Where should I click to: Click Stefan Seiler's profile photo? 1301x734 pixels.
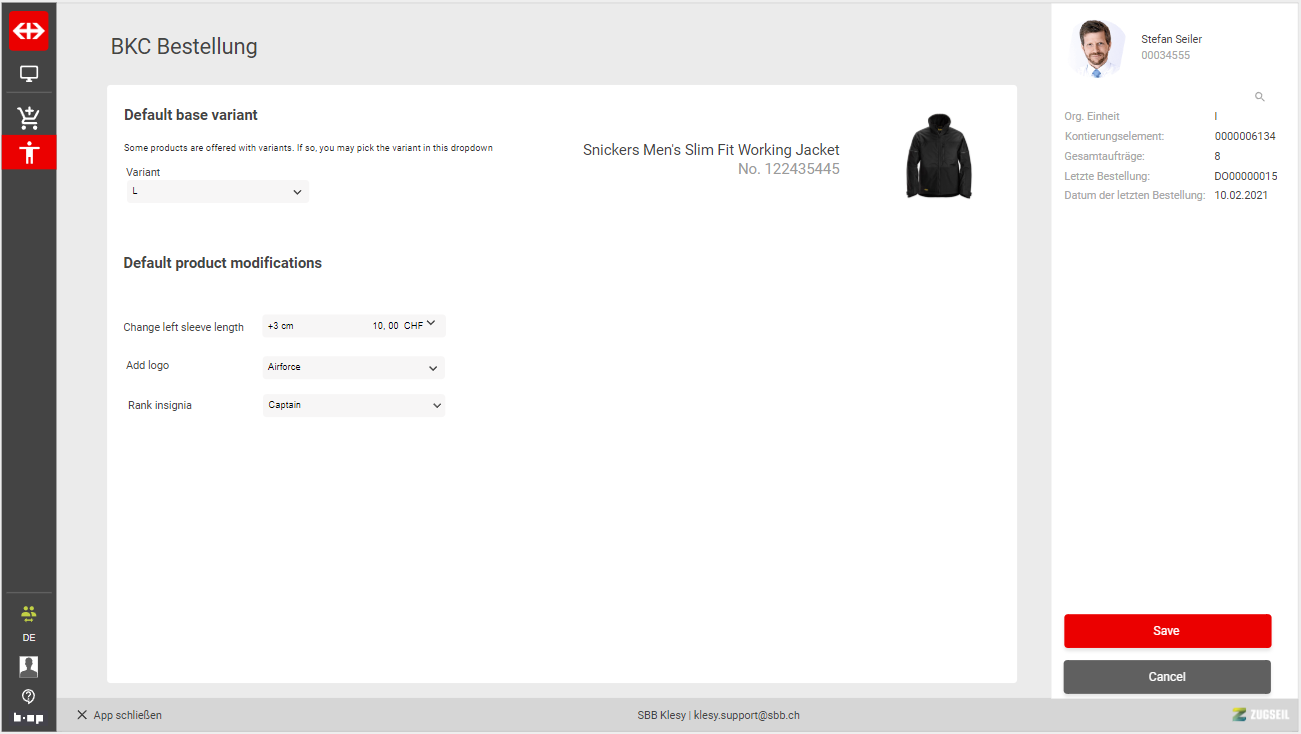pyautogui.click(x=1096, y=48)
